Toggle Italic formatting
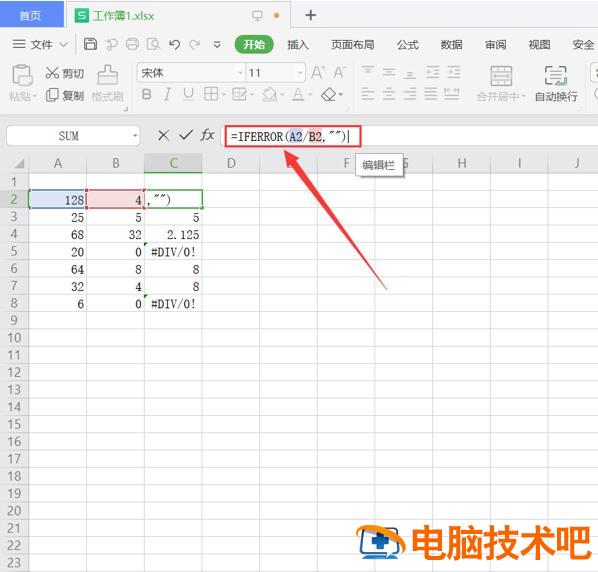Screen dimensions: 598x572 [167, 94]
